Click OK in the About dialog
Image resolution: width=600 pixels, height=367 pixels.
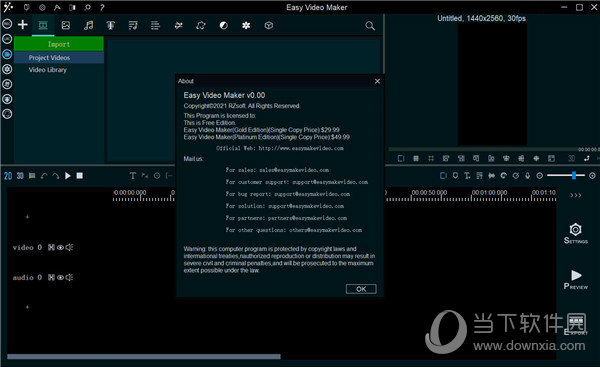(x=361, y=289)
